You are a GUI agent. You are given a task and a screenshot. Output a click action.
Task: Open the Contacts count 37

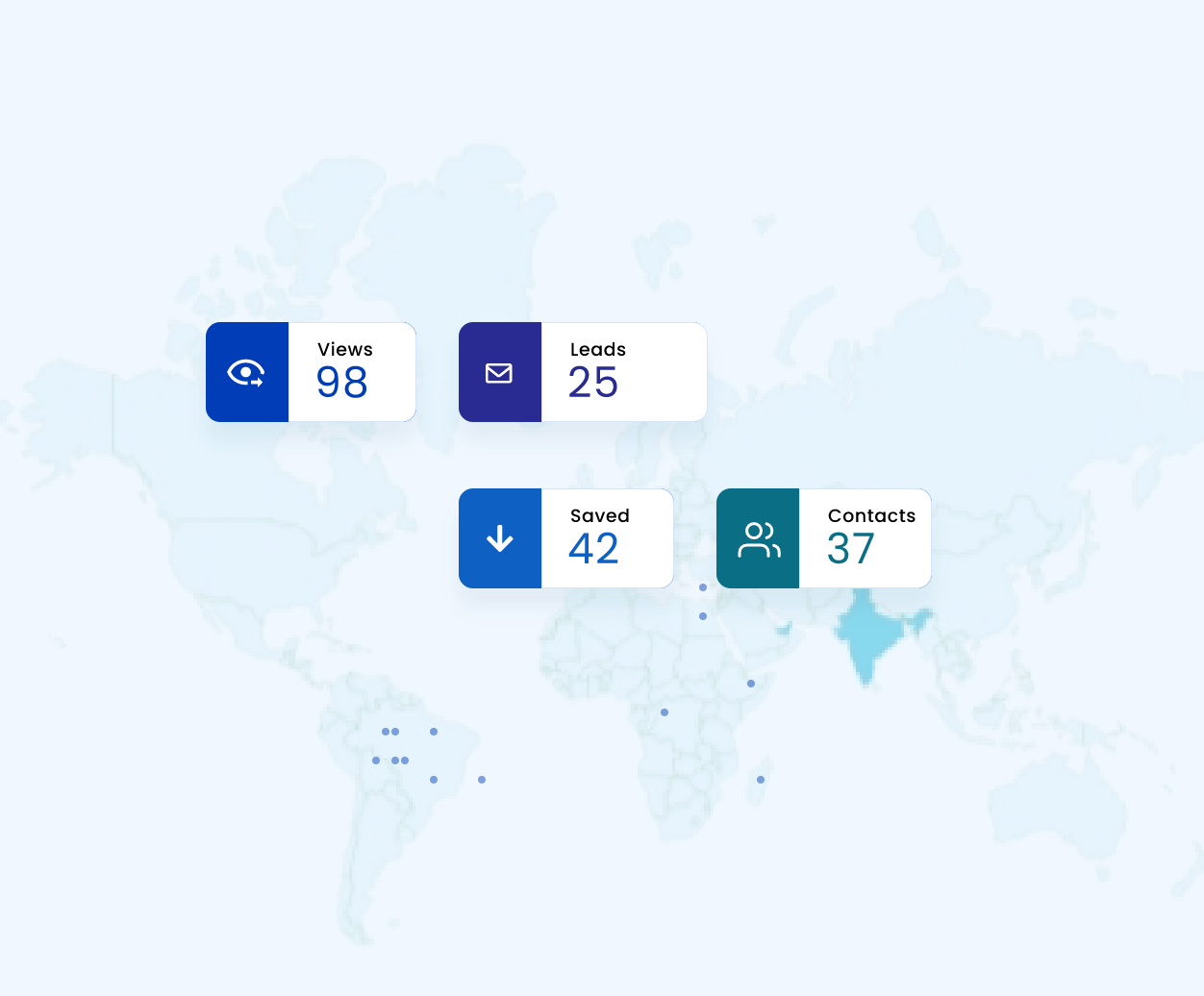850,549
